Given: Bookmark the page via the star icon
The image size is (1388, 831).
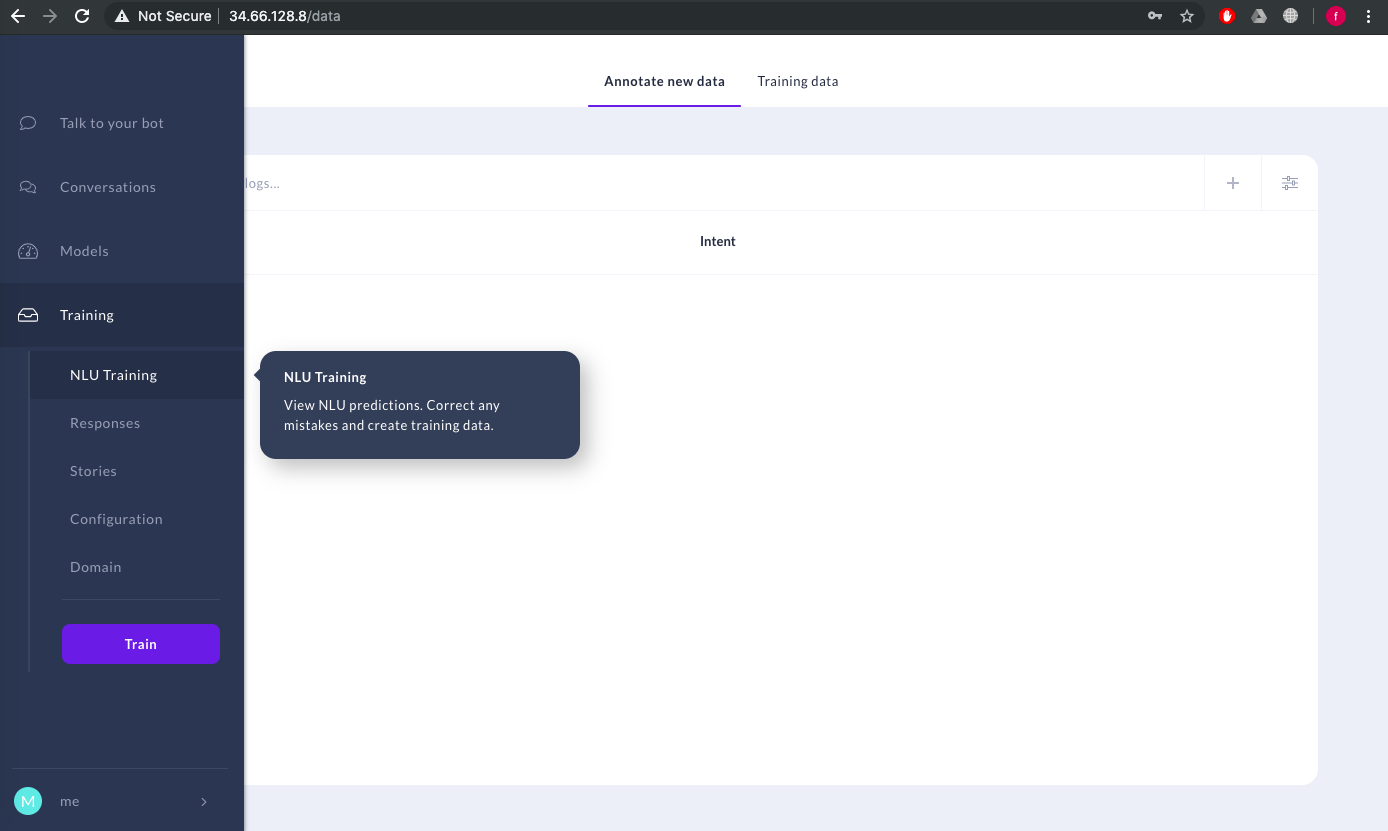Looking at the screenshot, I should (x=1187, y=15).
